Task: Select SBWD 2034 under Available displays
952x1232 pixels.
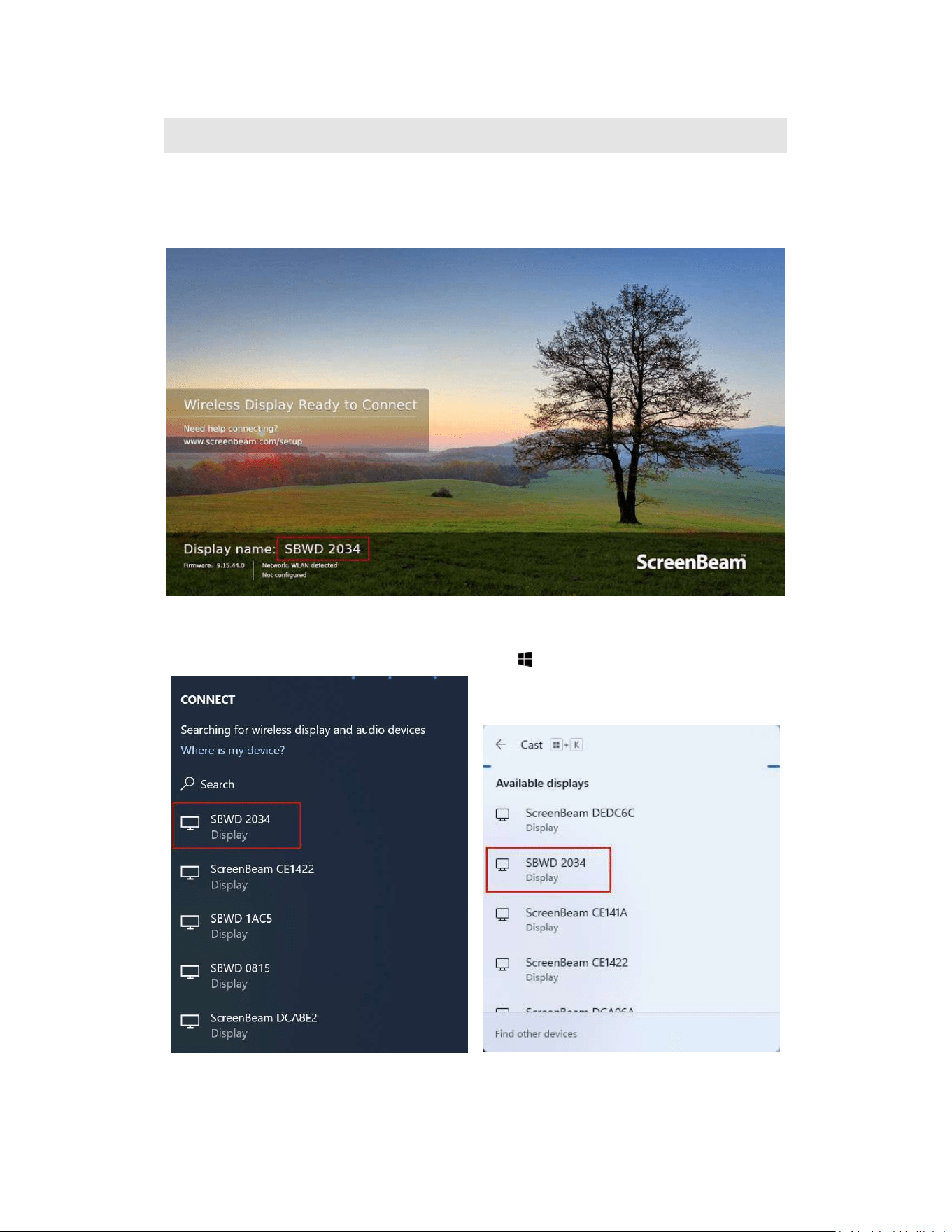Action: [x=548, y=870]
